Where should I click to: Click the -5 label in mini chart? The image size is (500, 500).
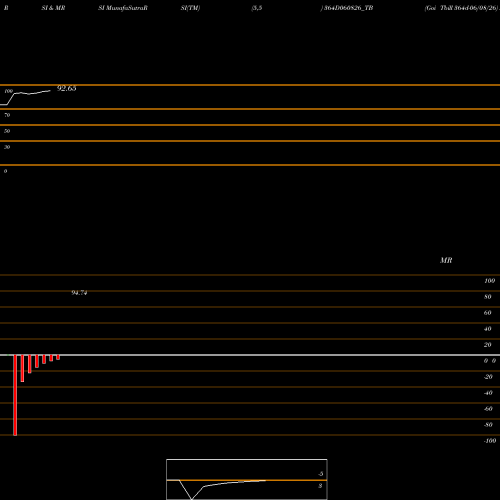tap(321, 474)
